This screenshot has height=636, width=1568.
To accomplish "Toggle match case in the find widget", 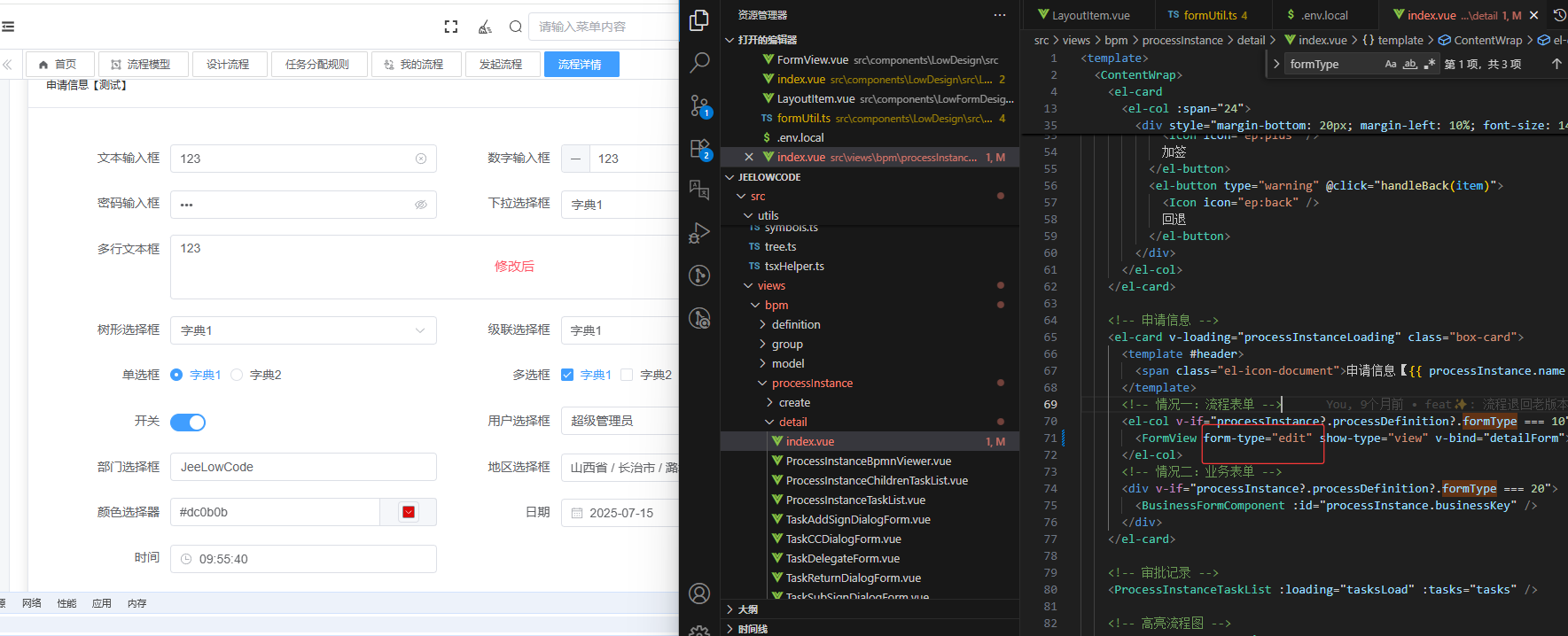I will (1391, 64).
